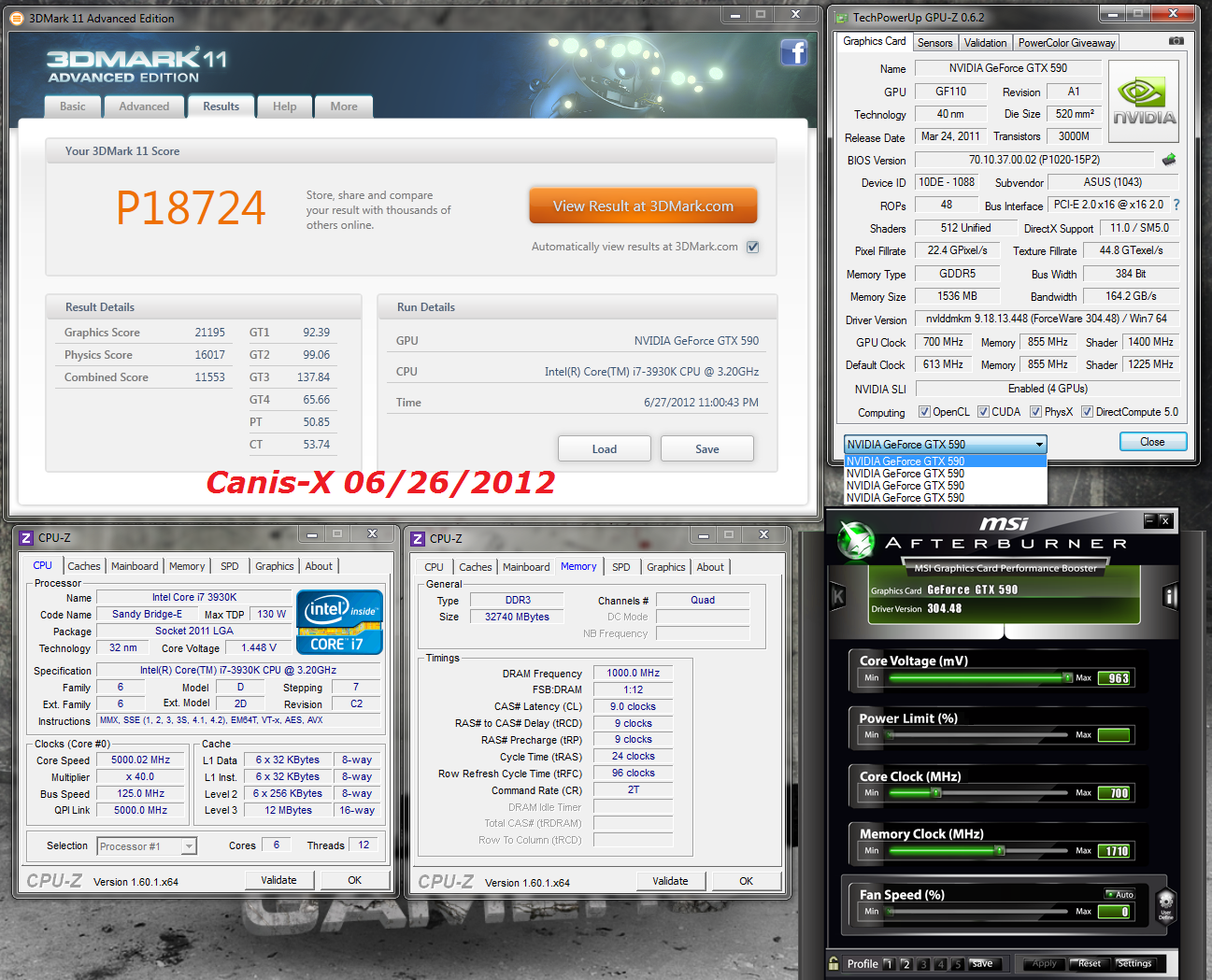1212x980 pixels.
Task: Click the NVIDIA logo in GPU-Z
Action: [x=1143, y=101]
